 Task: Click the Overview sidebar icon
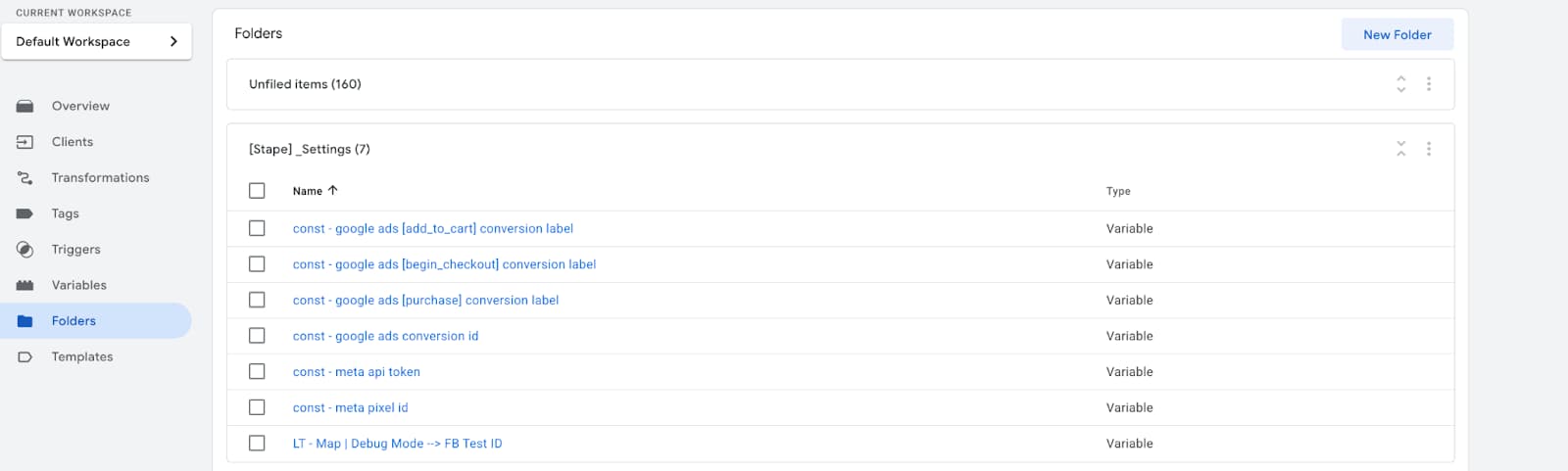[x=24, y=106]
